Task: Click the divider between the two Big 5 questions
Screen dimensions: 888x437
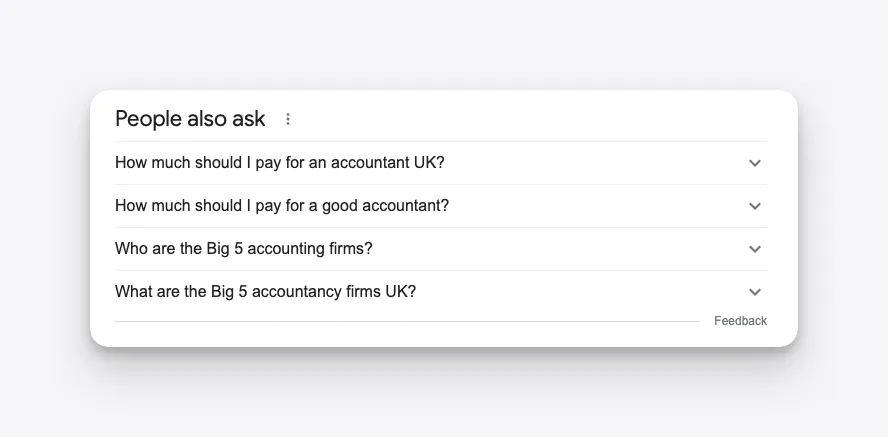Action: tap(441, 271)
